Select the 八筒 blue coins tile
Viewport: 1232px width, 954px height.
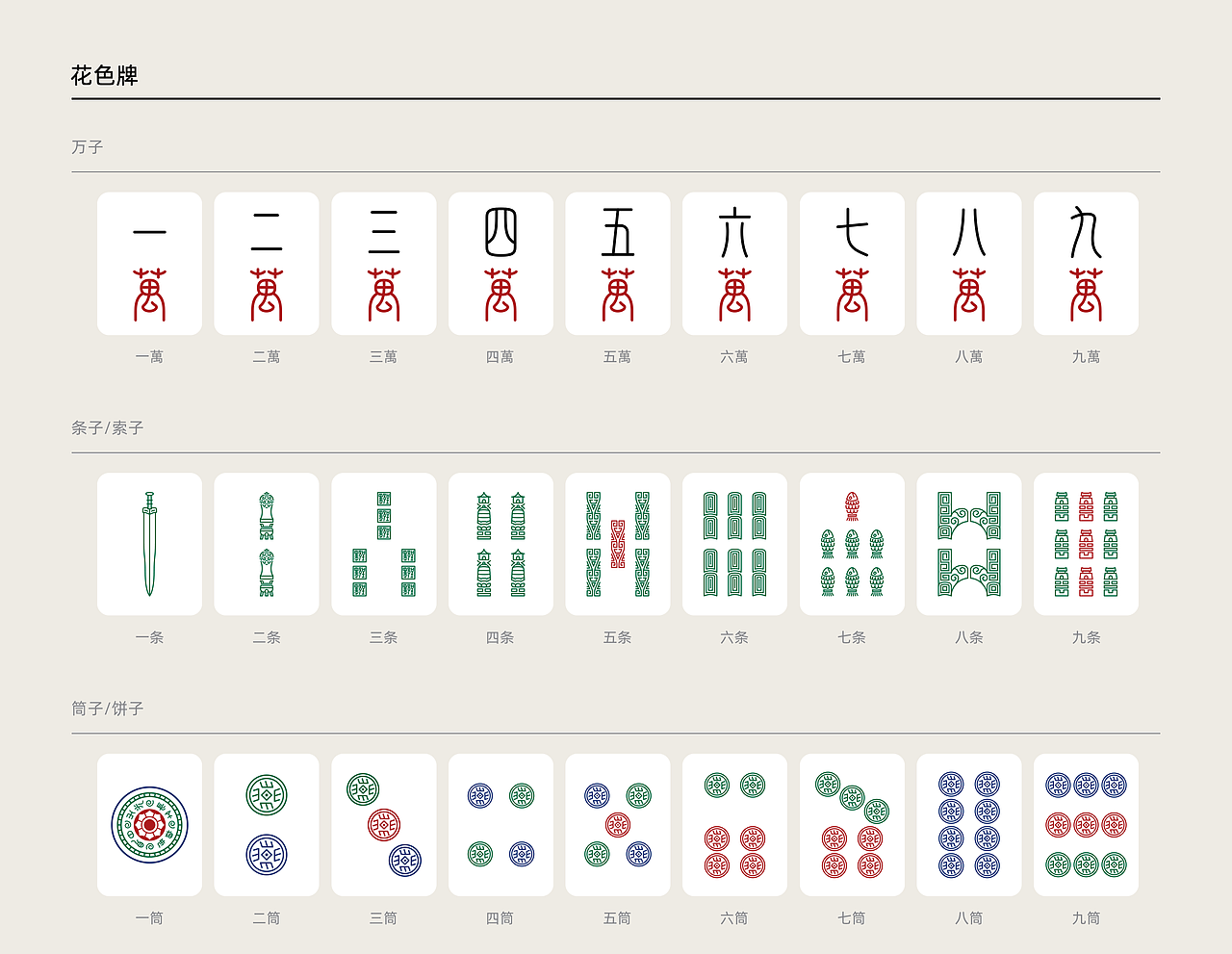[969, 825]
